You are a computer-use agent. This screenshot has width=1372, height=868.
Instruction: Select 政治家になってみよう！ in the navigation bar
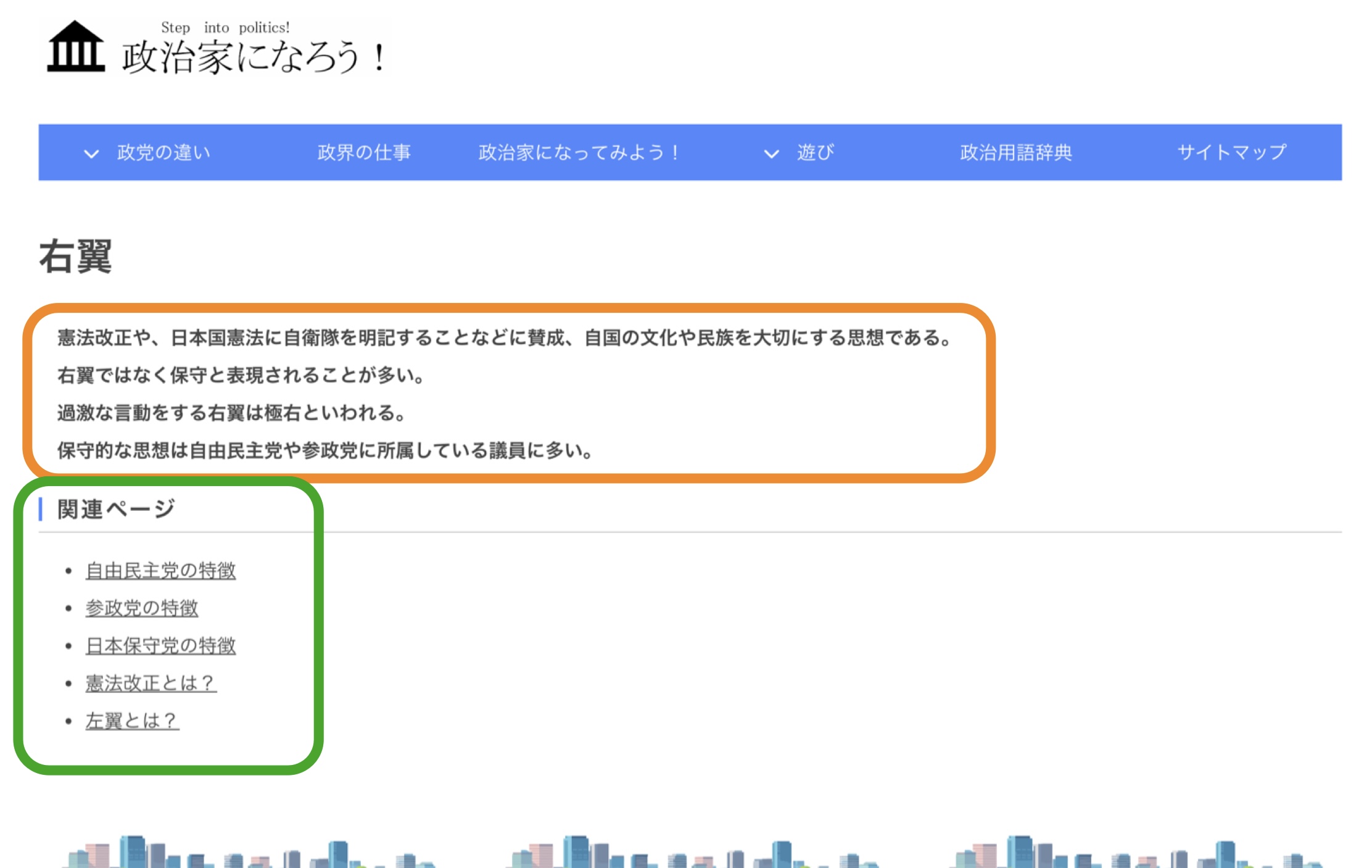(579, 152)
